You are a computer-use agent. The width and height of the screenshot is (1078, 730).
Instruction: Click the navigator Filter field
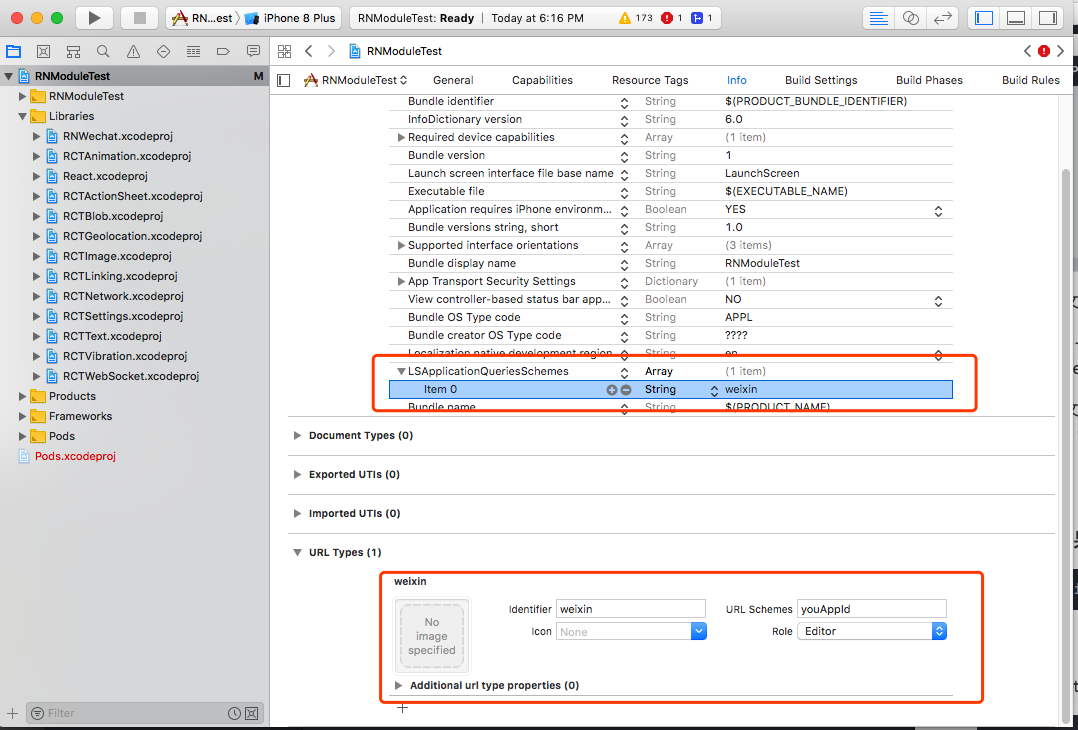point(135,714)
